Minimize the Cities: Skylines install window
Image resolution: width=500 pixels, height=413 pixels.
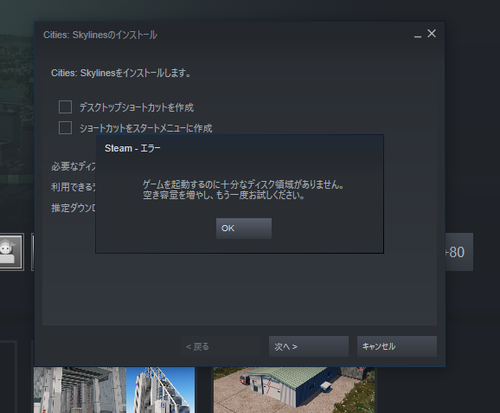click(x=418, y=35)
